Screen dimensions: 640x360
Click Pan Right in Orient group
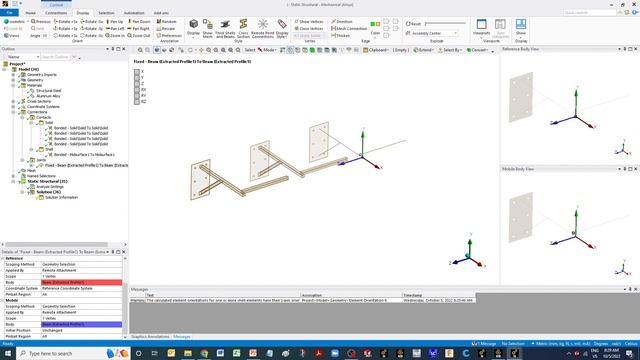click(x=138, y=29)
